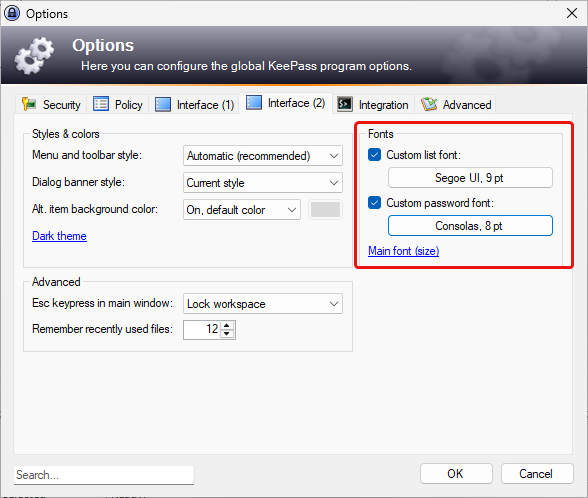Expand the Esc keypress action dropdown

tap(262, 304)
